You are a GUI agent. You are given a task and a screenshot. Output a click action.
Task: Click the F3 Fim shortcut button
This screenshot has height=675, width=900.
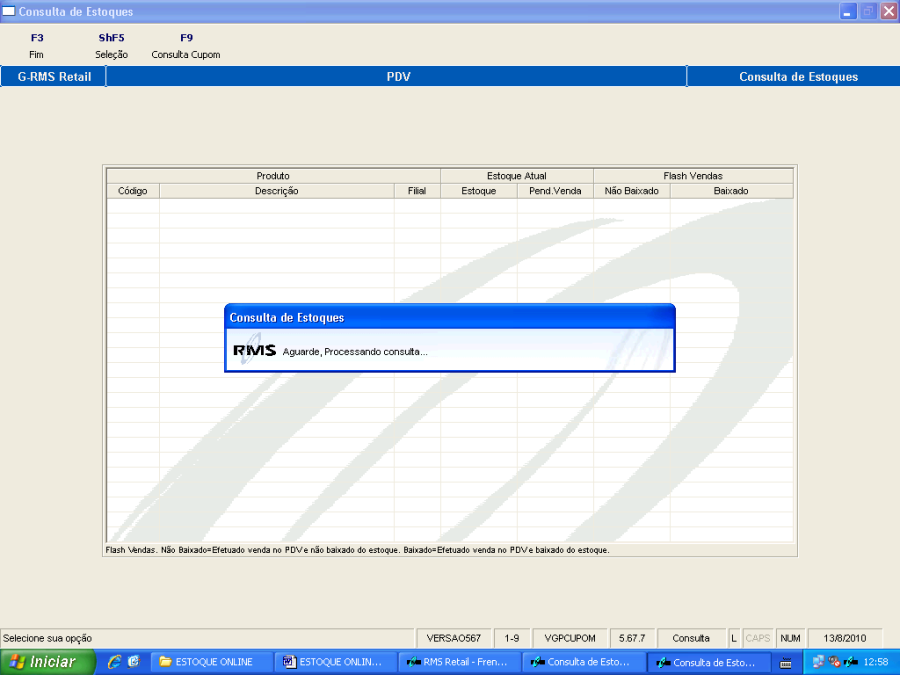pyautogui.click(x=37, y=46)
